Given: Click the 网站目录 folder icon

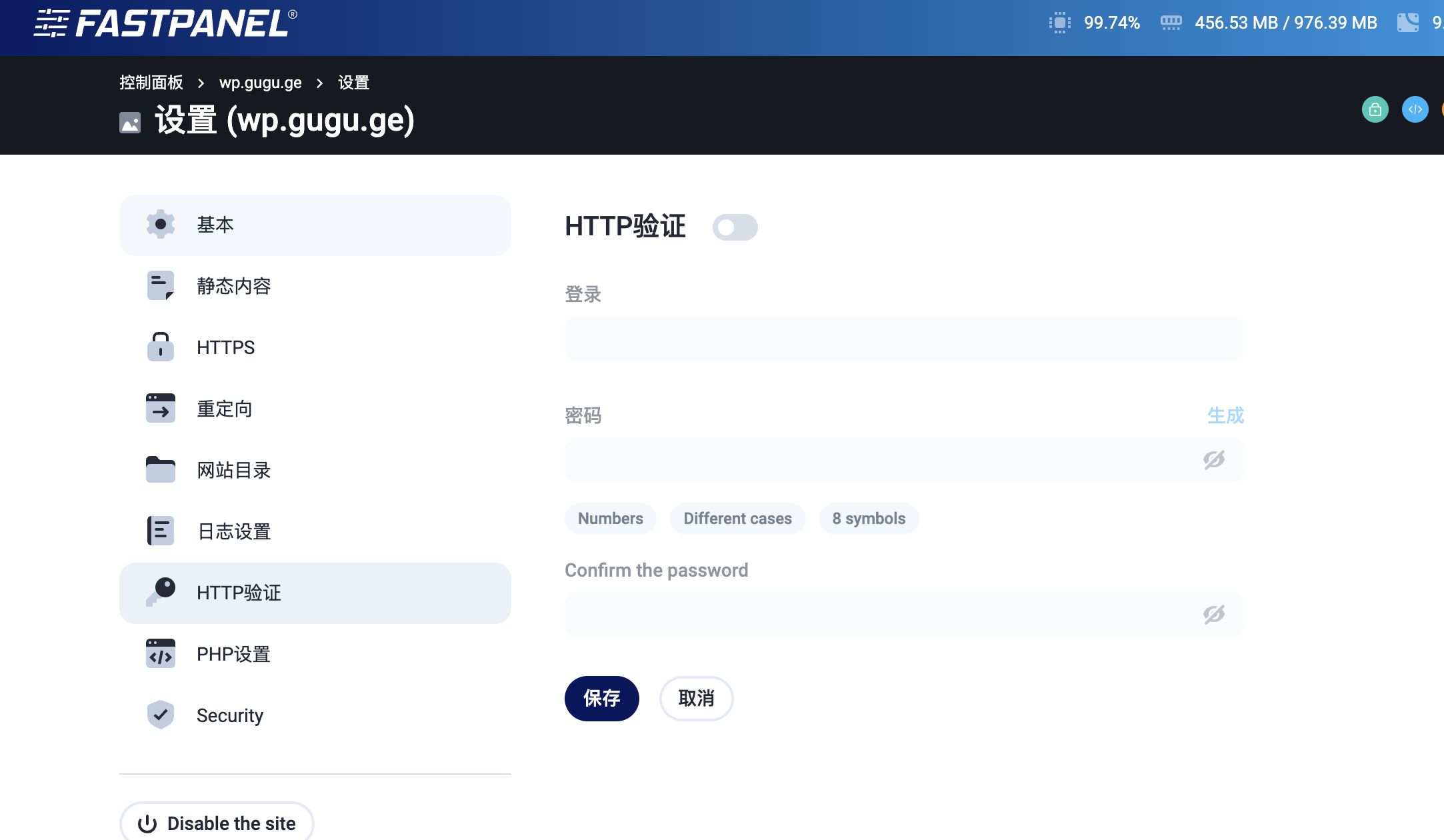Looking at the screenshot, I should (160, 469).
